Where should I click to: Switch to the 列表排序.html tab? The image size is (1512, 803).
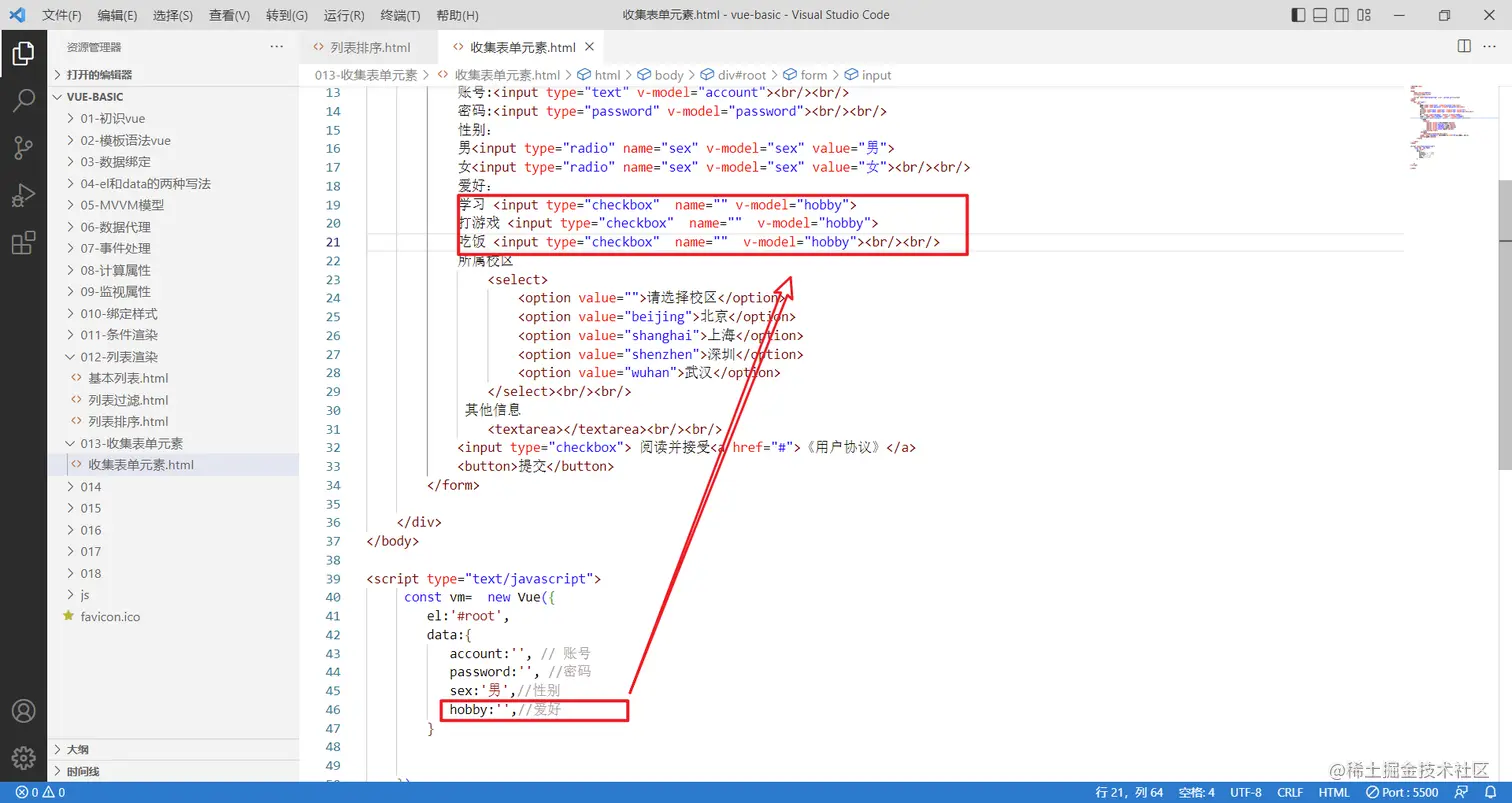(369, 47)
